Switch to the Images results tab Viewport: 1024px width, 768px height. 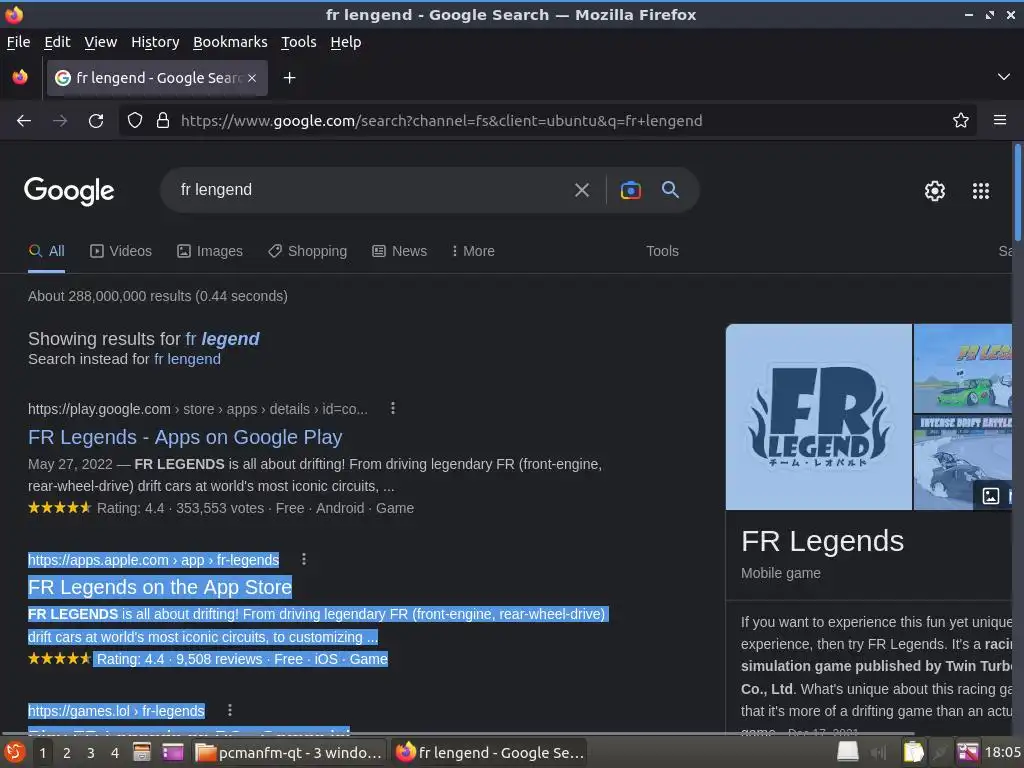click(x=210, y=251)
